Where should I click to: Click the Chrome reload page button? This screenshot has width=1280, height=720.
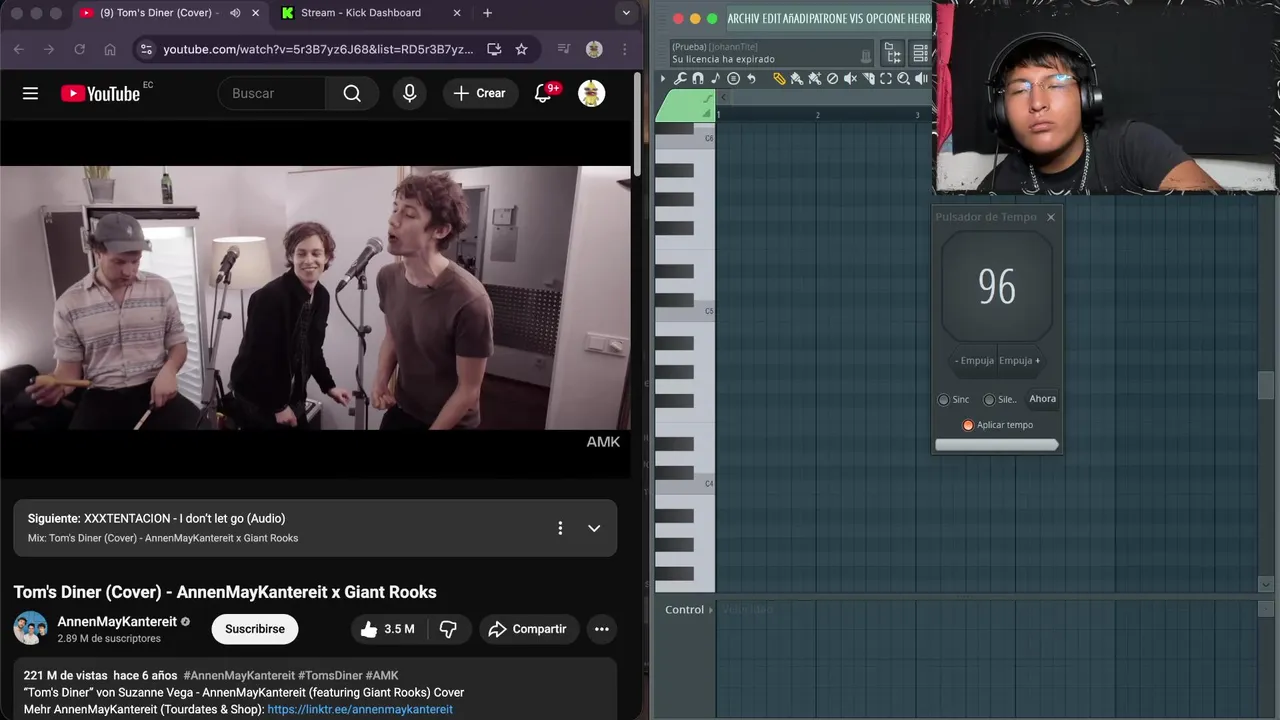[79, 49]
